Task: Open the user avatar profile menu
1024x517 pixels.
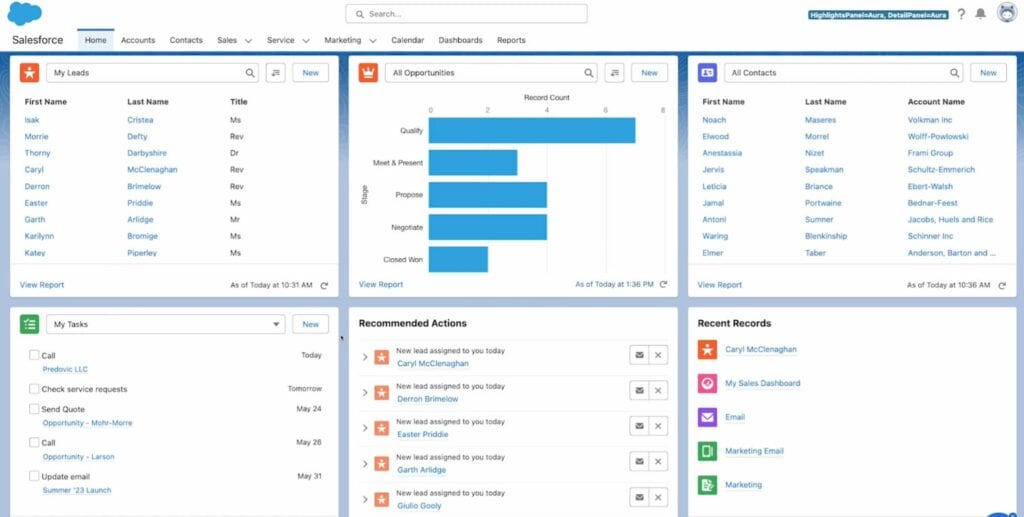Action: point(1007,12)
